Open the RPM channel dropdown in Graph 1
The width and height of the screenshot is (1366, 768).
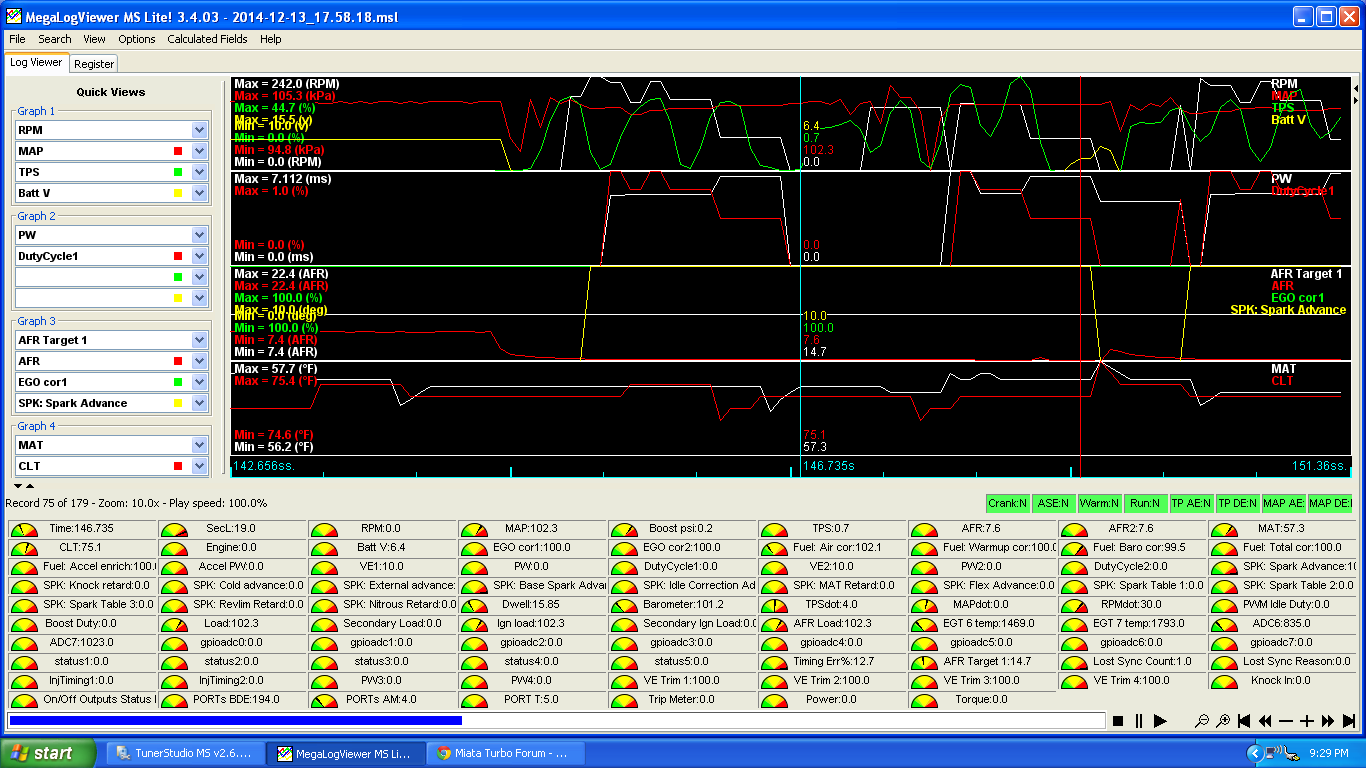click(x=199, y=129)
